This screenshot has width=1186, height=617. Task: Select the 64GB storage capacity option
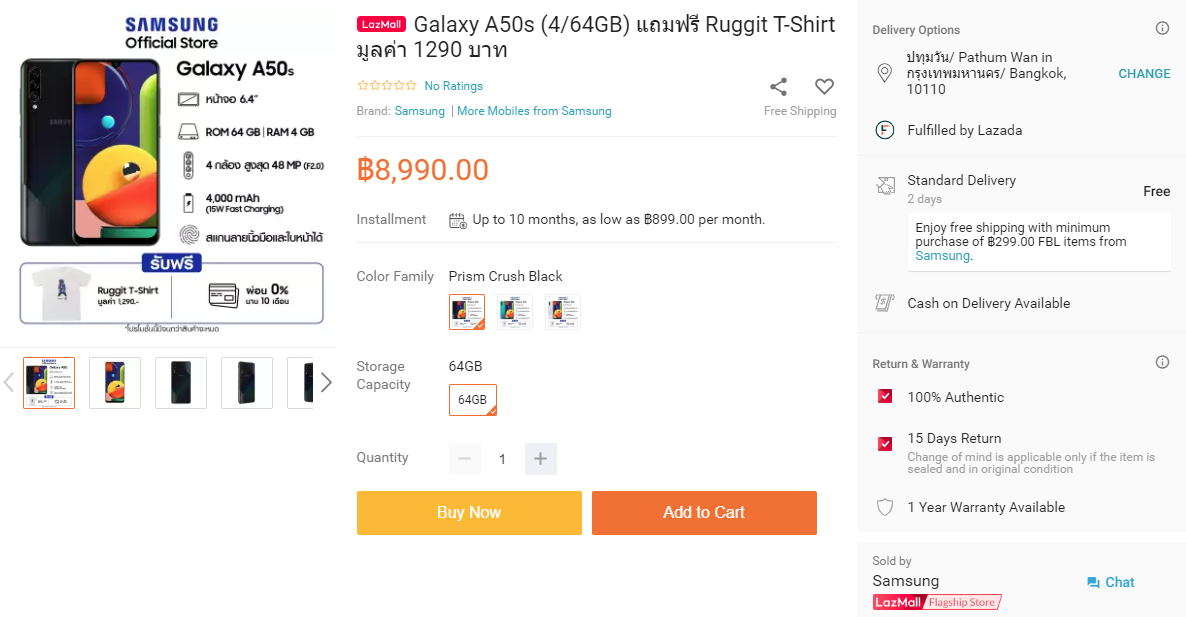(x=473, y=400)
